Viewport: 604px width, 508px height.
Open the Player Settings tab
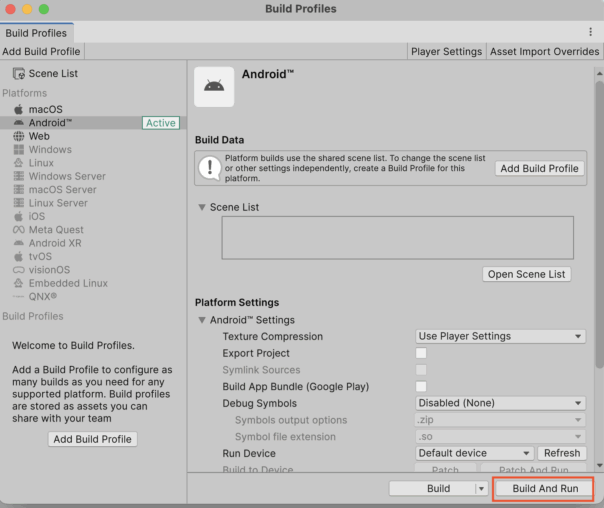coord(446,51)
